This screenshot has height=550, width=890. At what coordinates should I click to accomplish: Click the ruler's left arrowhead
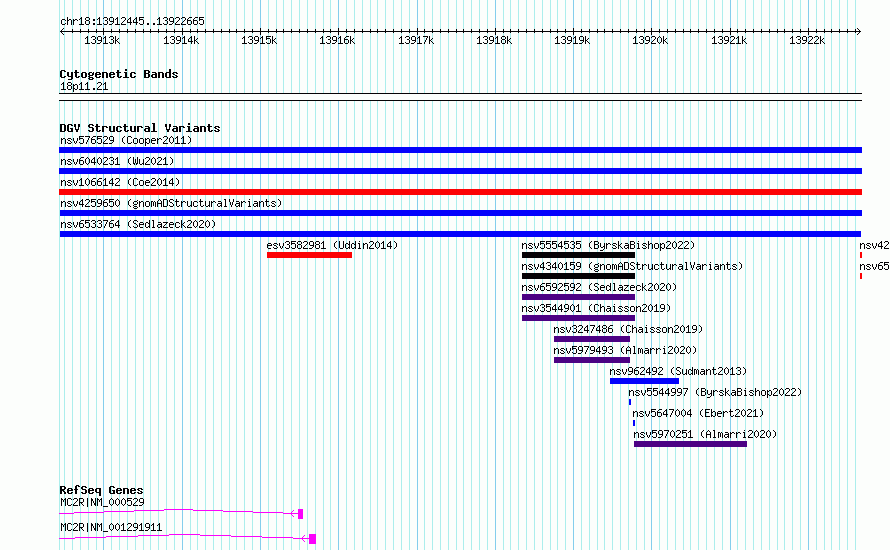[x=62, y=32]
